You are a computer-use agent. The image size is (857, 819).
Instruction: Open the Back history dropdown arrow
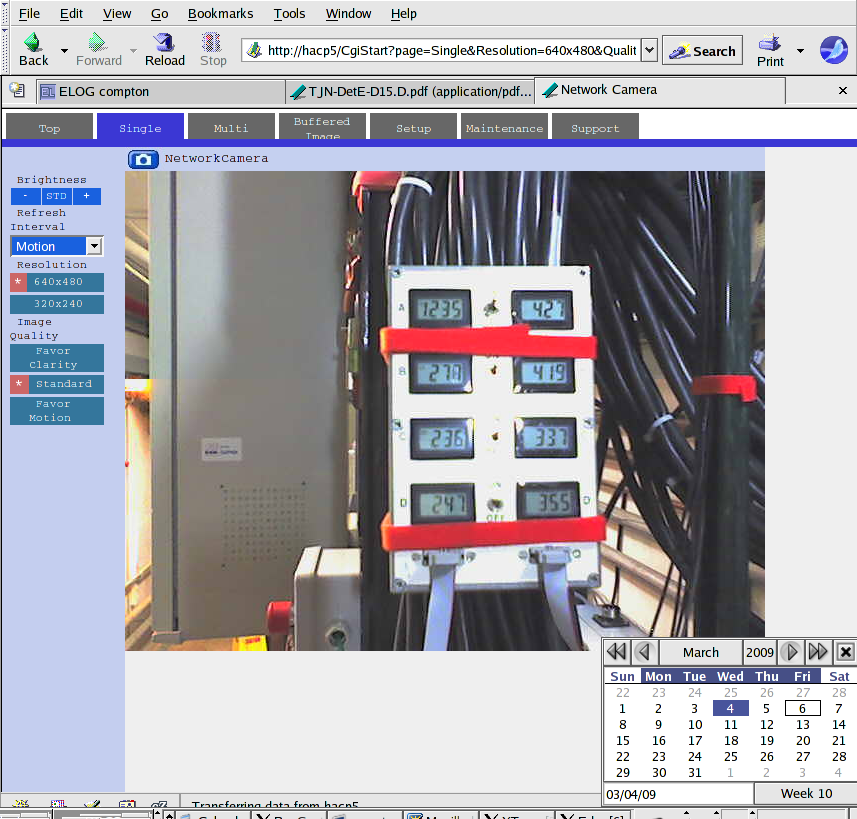click(x=64, y=51)
